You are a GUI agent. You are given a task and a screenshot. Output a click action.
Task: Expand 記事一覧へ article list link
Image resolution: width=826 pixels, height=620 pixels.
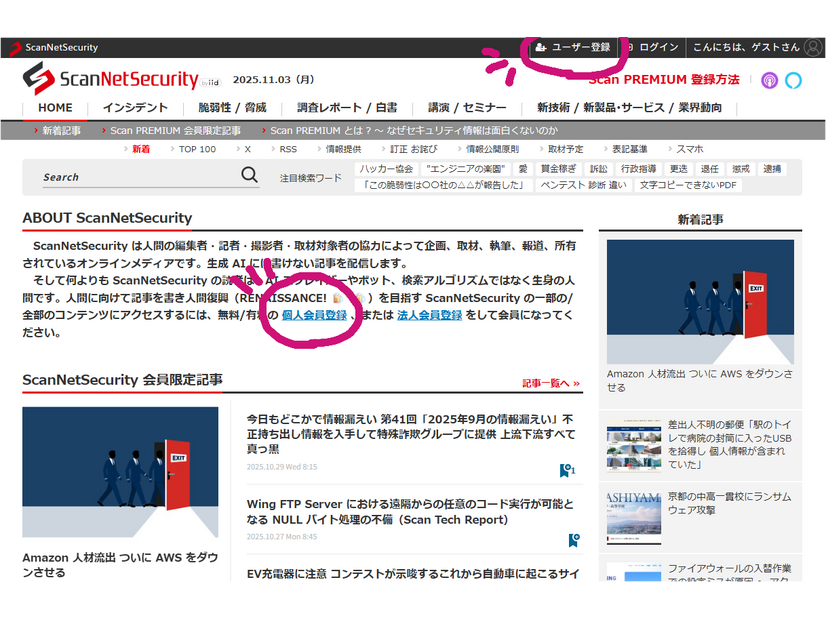[x=550, y=383]
